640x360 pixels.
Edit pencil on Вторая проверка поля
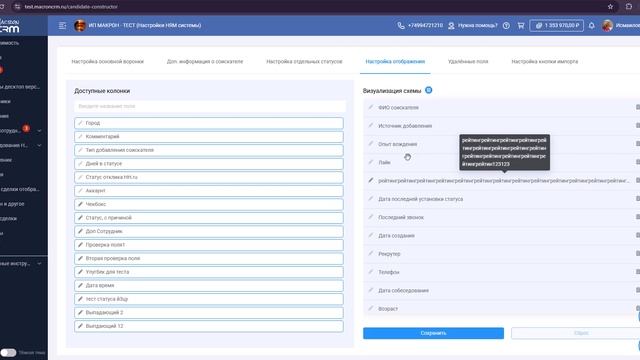pyautogui.click(x=80, y=258)
